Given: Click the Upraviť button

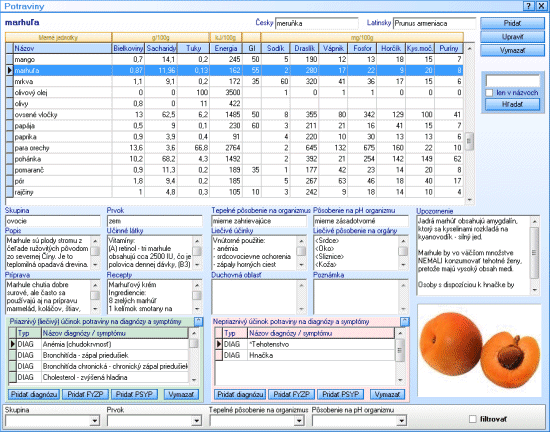Looking at the screenshot, I should [512, 37].
